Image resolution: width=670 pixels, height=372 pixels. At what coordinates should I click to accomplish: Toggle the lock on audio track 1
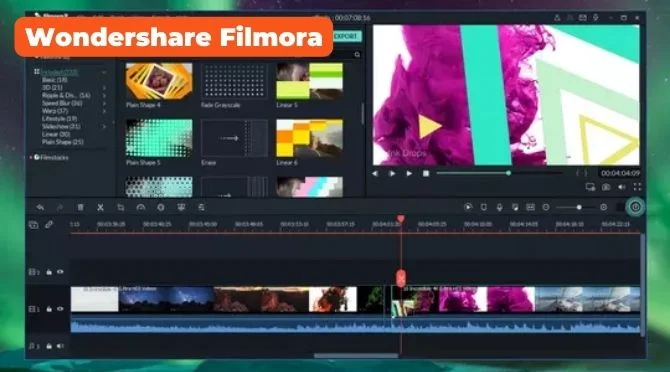click(49, 346)
